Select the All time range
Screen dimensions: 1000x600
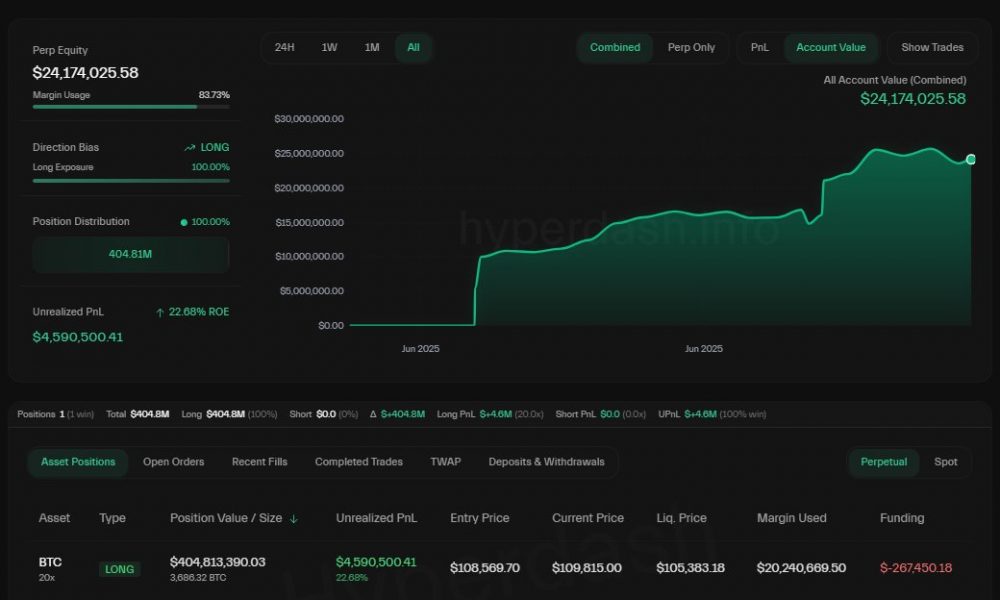point(413,47)
